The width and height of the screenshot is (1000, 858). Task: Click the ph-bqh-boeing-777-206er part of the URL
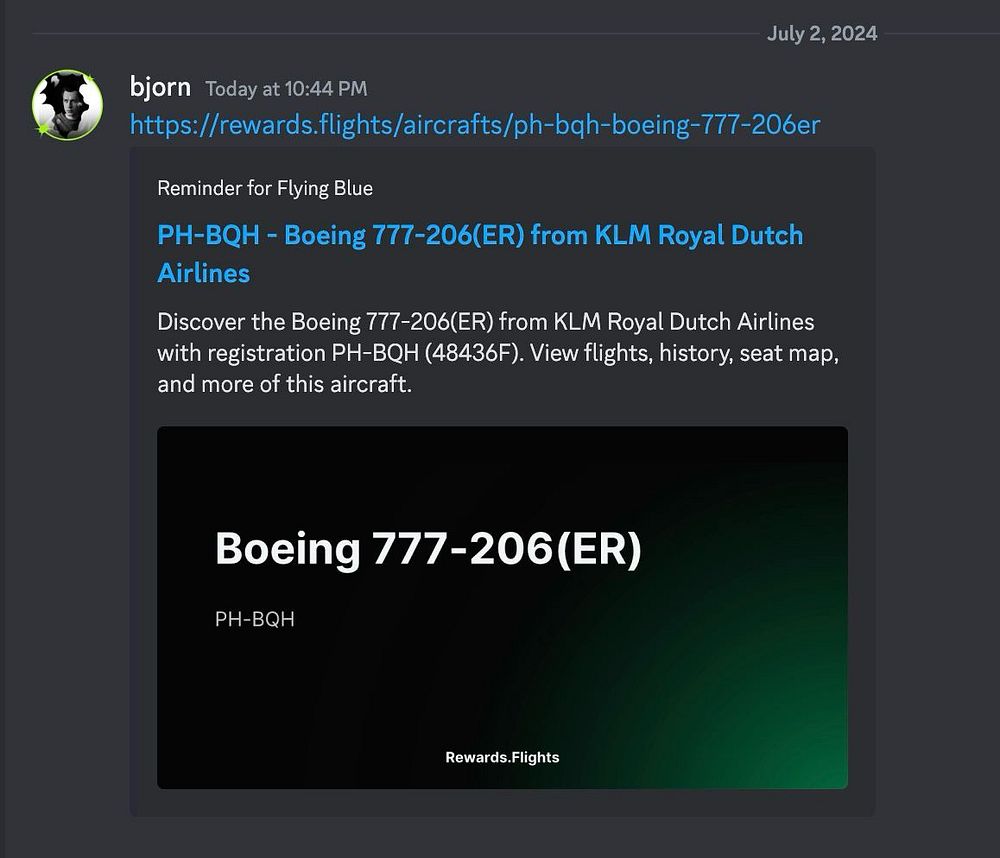point(667,124)
